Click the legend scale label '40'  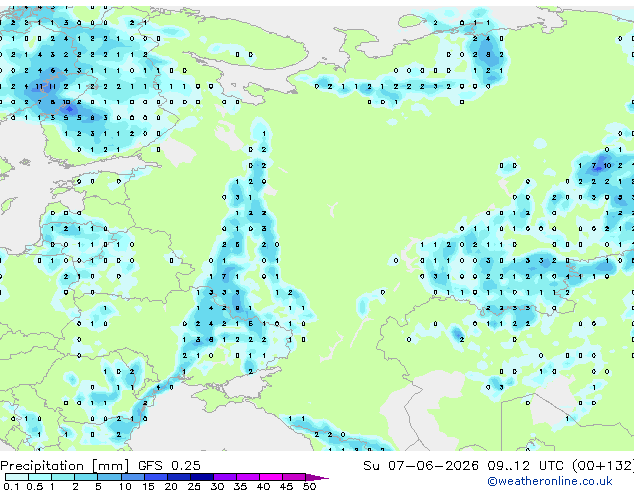point(263,486)
